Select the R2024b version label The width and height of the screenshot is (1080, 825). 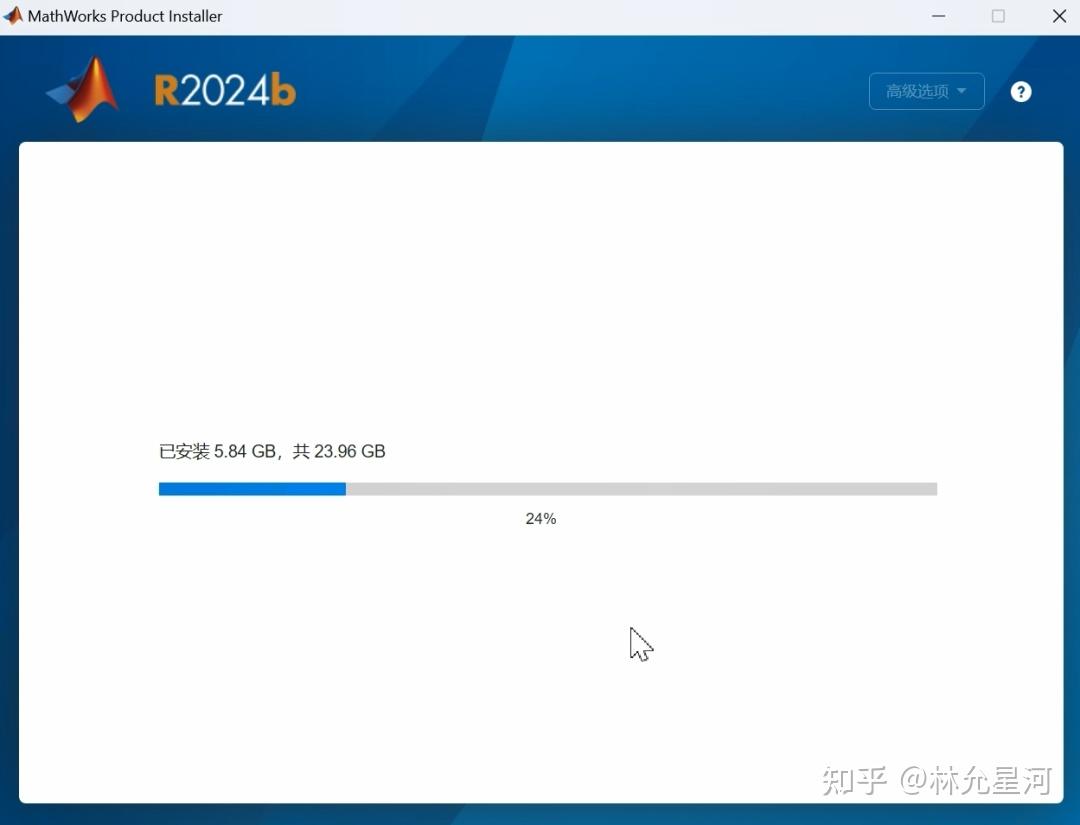tap(224, 88)
